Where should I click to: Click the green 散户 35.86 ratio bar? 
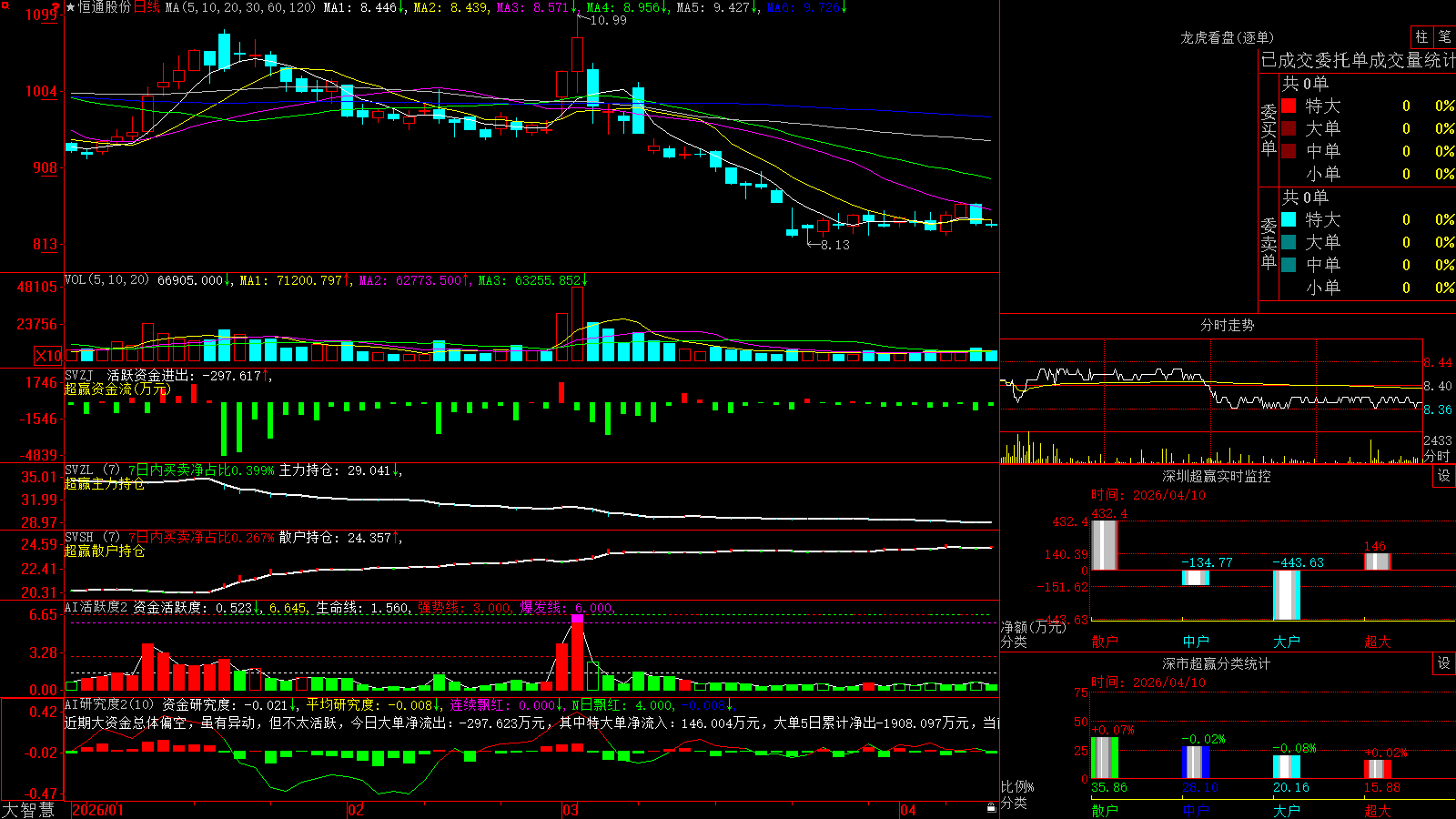coord(1105,757)
